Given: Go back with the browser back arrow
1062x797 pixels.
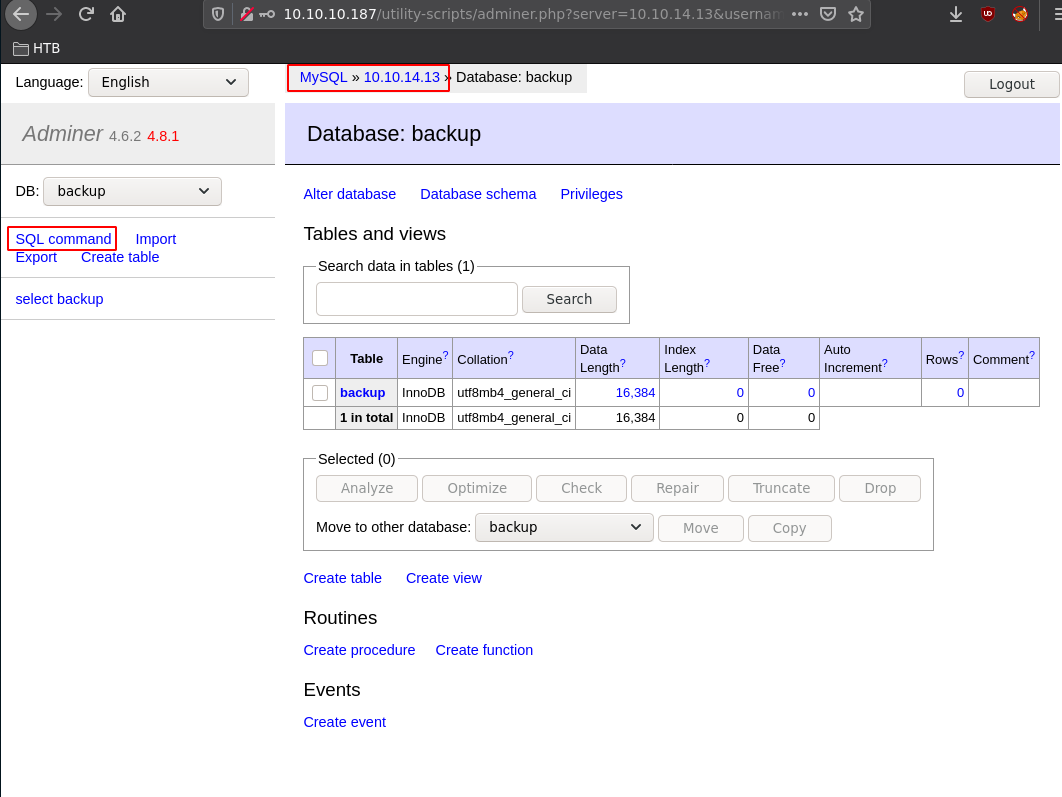Looking at the screenshot, I should (21, 14).
